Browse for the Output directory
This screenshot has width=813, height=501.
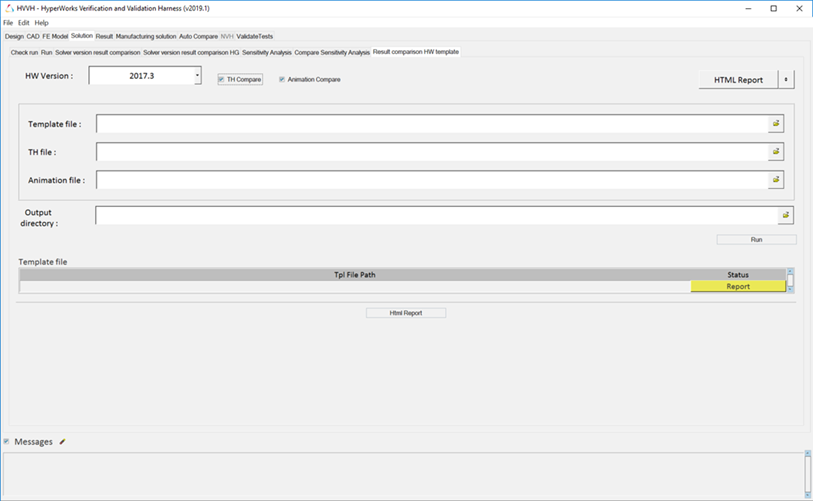[x=786, y=215]
